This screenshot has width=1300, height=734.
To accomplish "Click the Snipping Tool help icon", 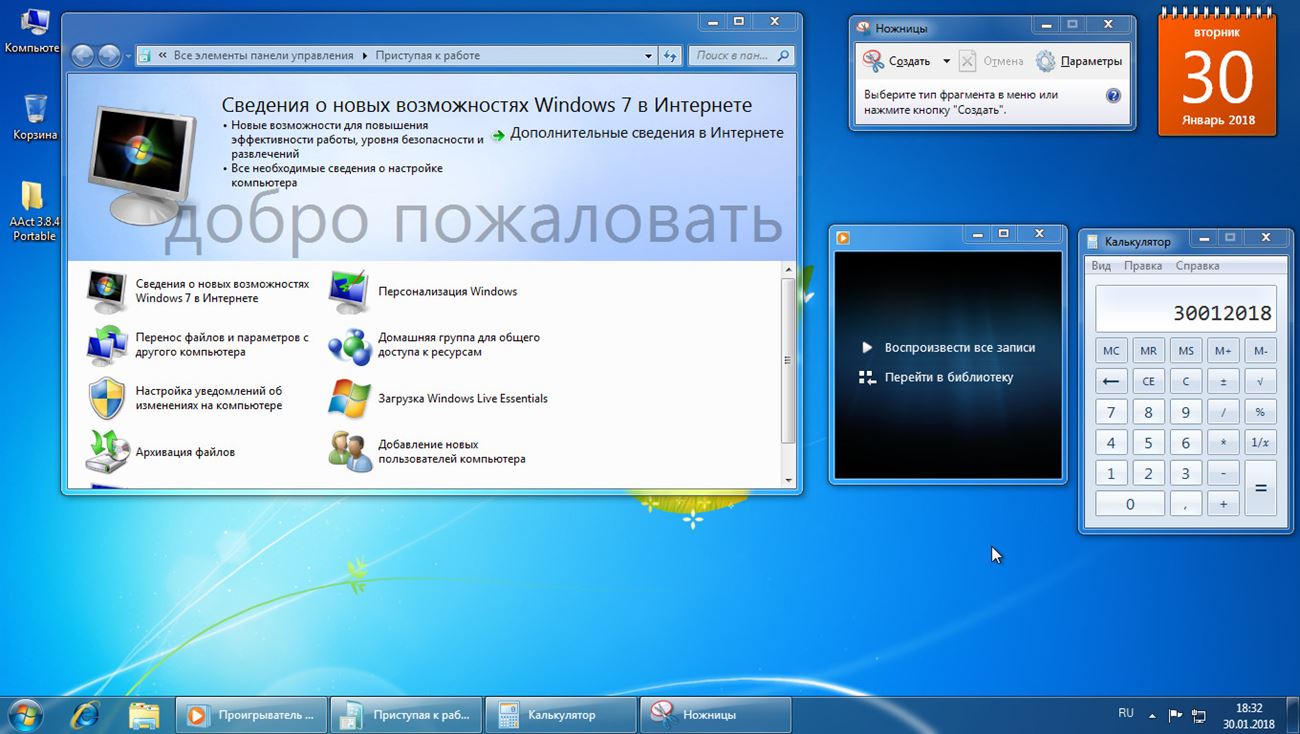I will point(1113,96).
